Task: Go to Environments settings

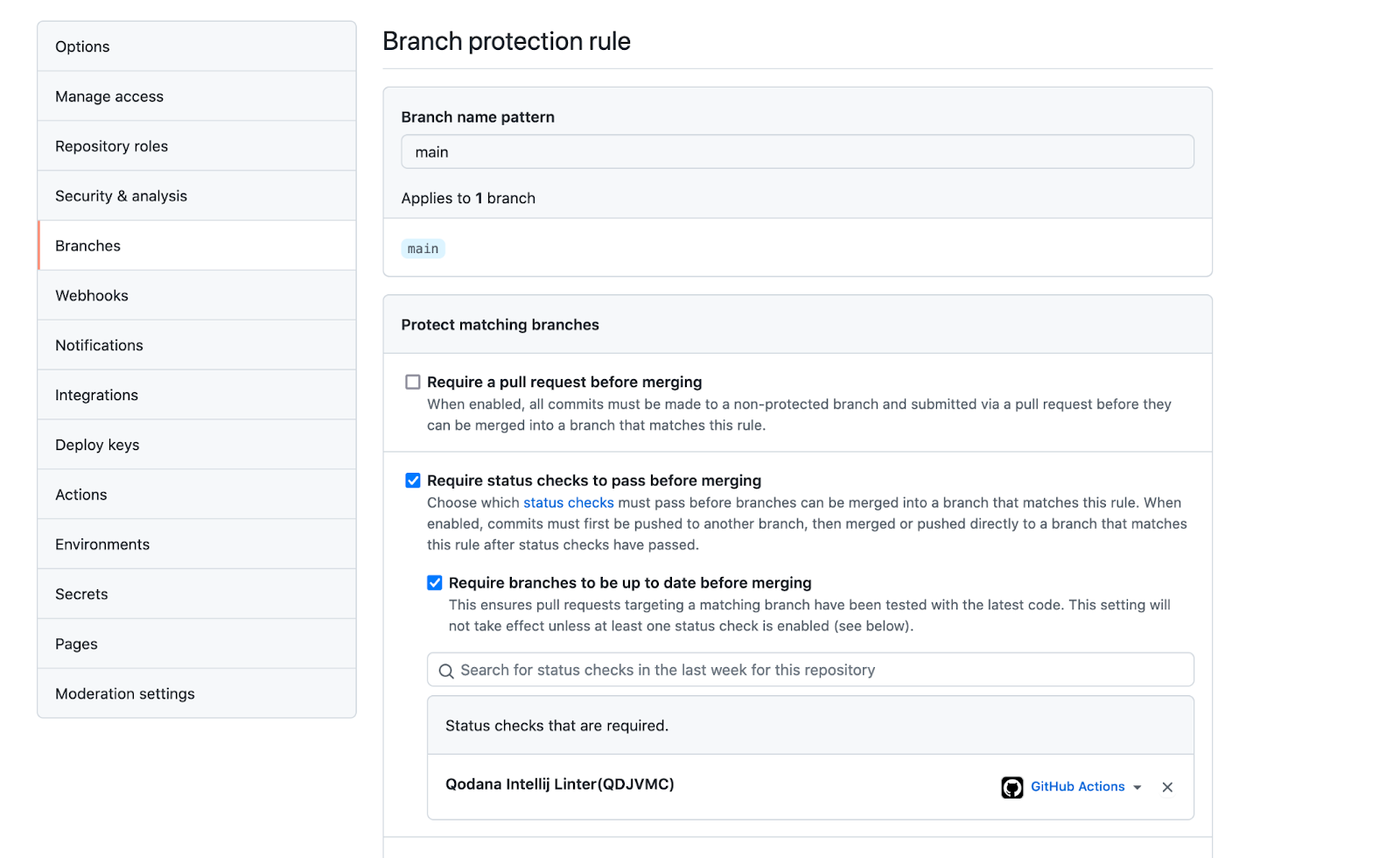Action: pyautogui.click(x=196, y=545)
